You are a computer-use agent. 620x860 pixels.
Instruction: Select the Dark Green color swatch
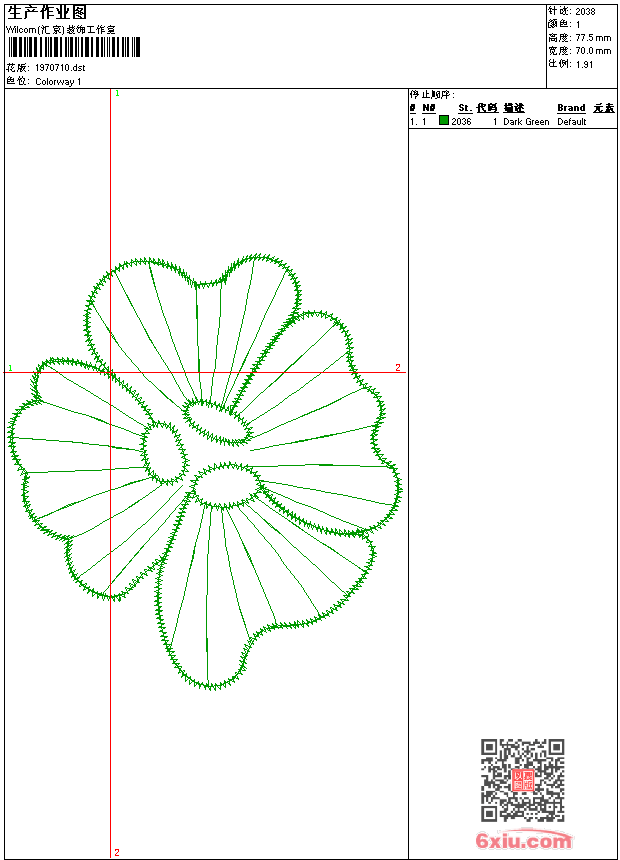[x=444, y=121]
